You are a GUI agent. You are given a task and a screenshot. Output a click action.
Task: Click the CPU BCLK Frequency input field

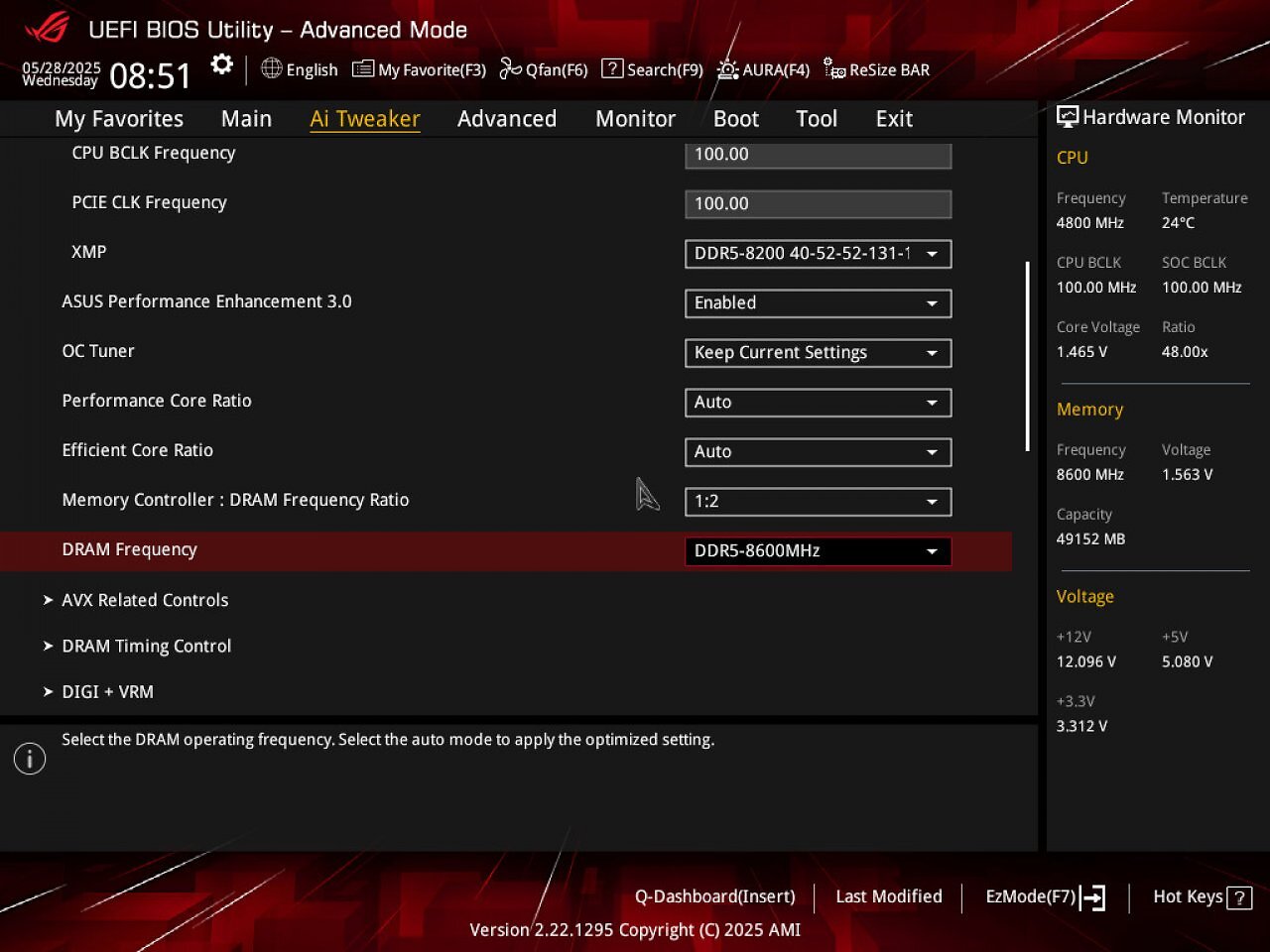818,155
